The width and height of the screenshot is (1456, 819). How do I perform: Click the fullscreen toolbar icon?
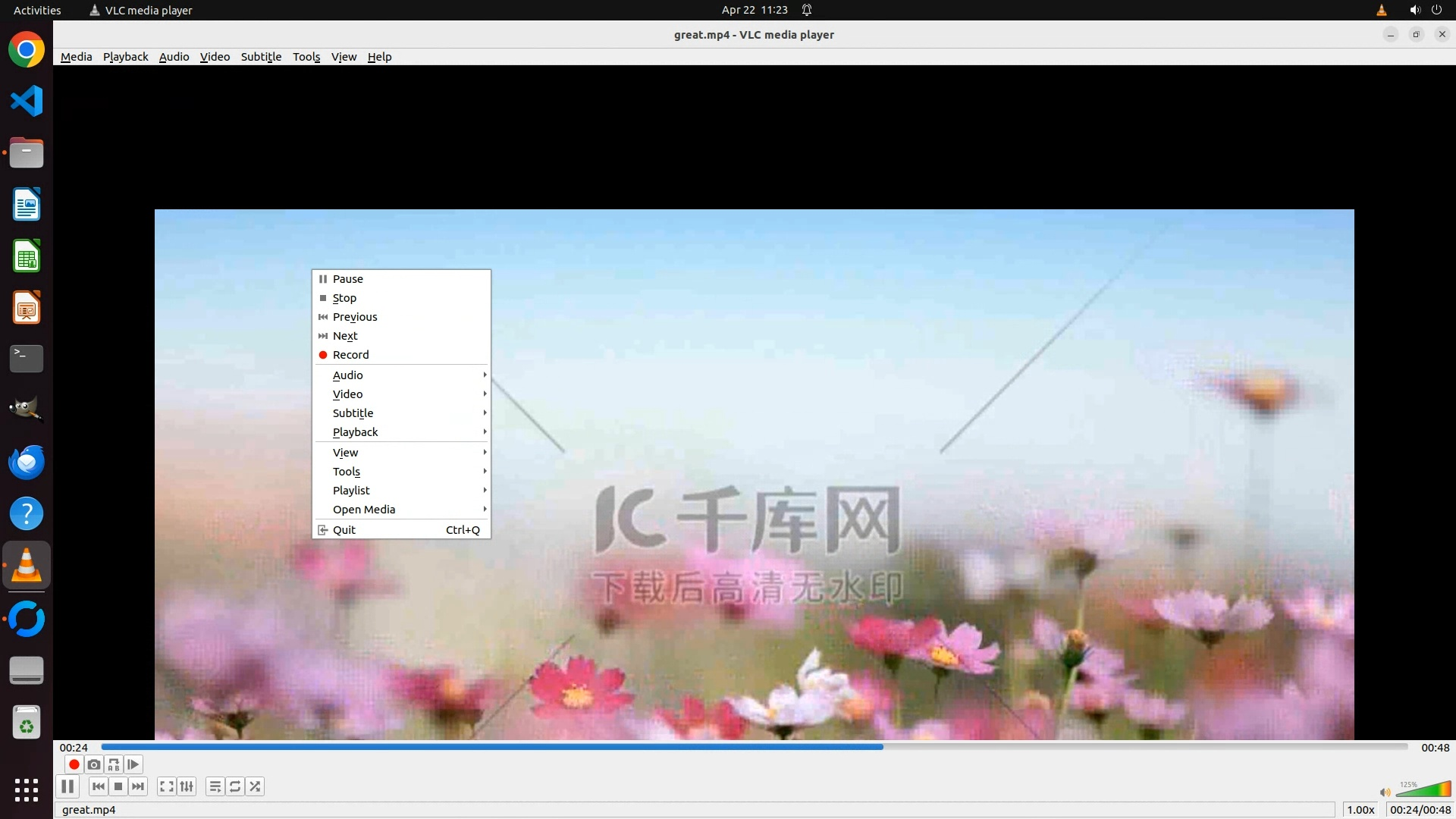pyautogui.click(x=167, y=786)
